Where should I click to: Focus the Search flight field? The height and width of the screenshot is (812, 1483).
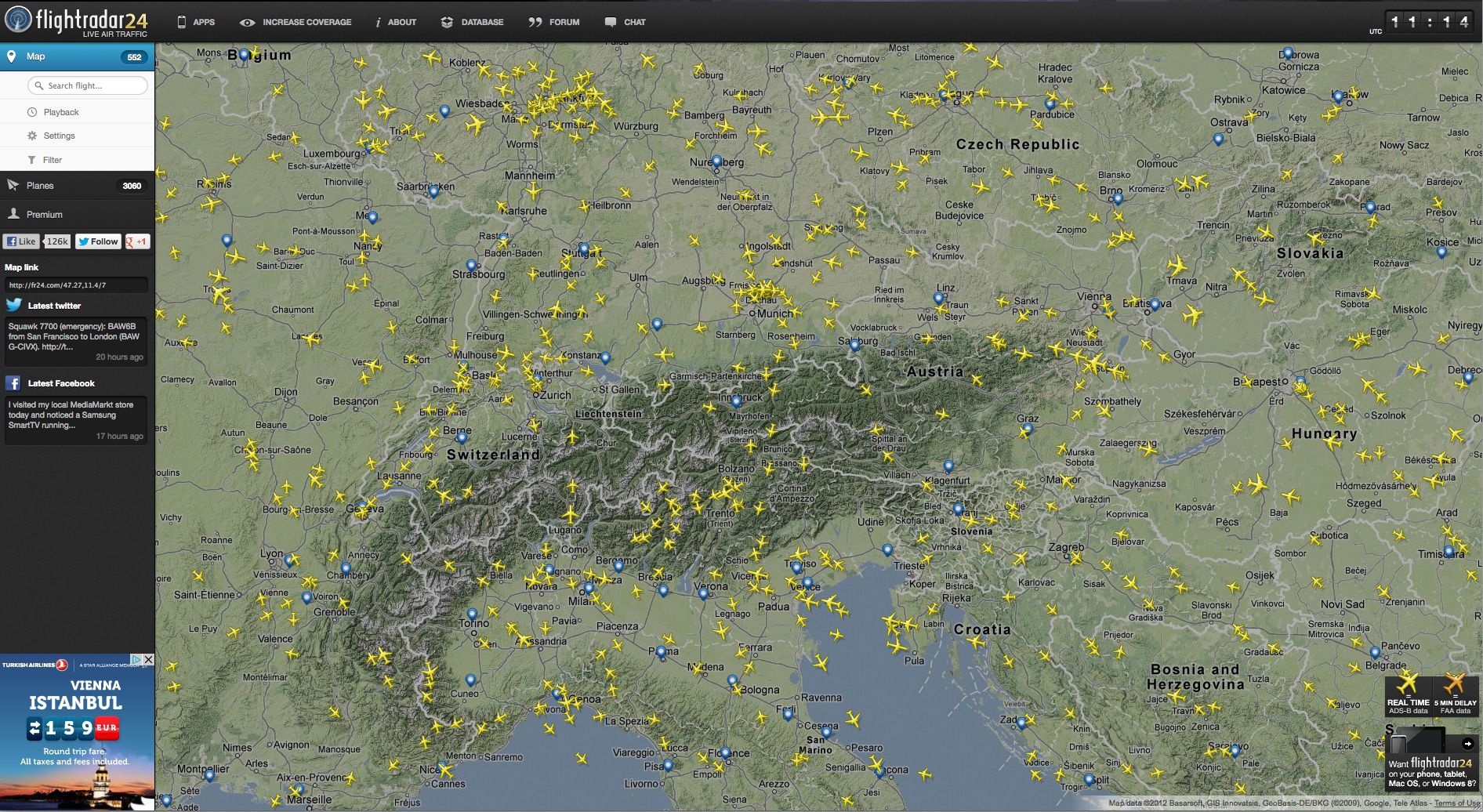88,85
